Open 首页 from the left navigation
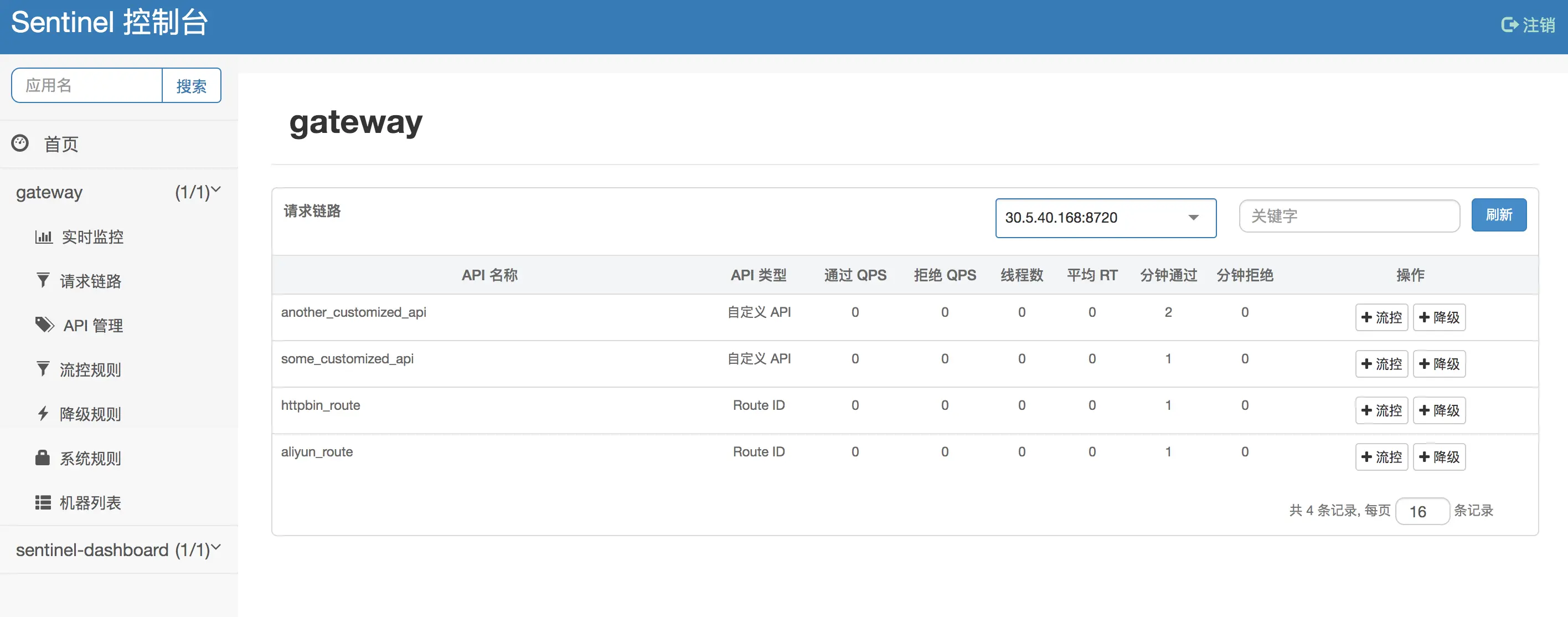 click(61, 144)
